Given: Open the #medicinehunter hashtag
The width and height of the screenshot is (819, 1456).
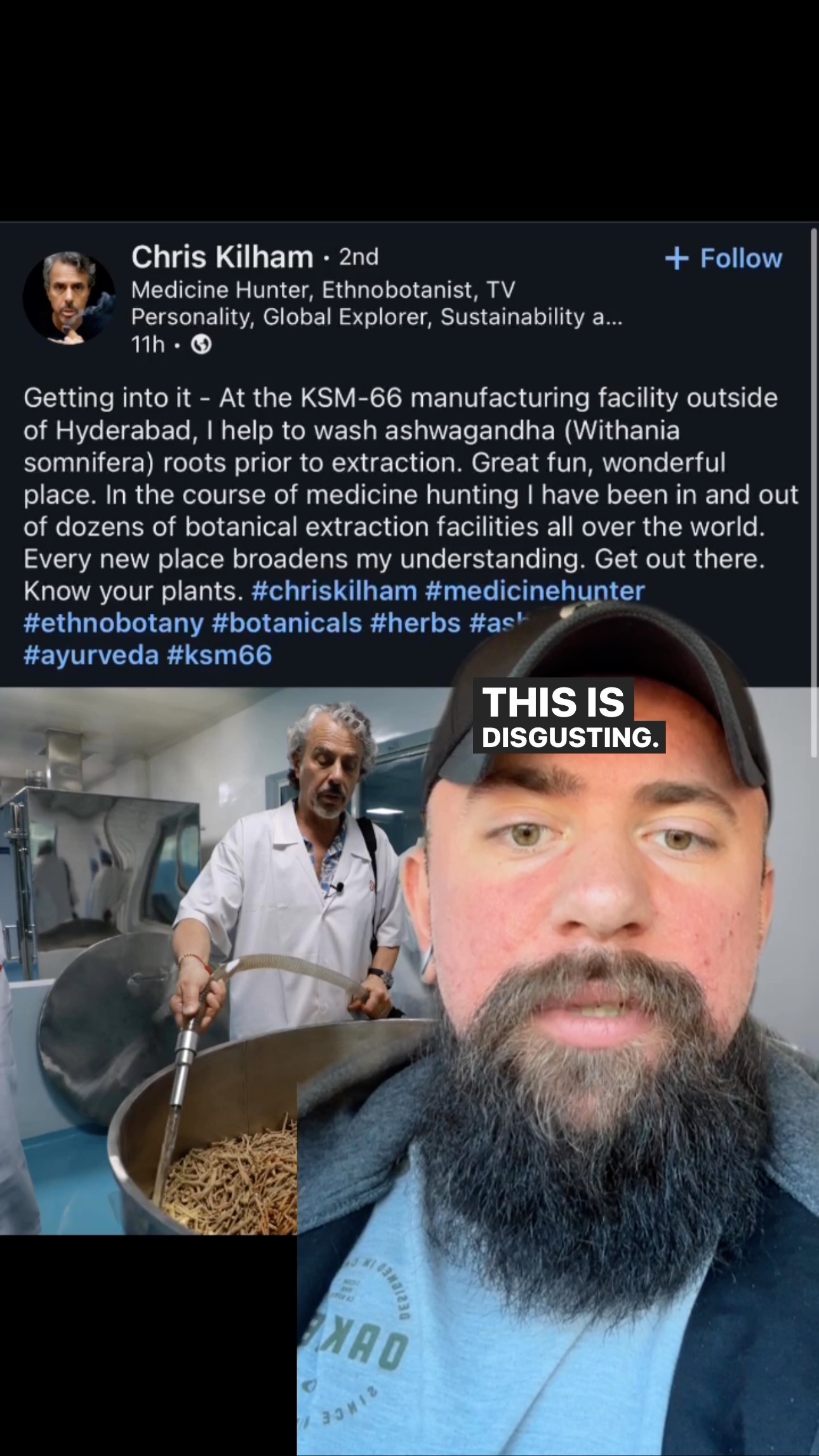Looking at the screenshot, I should click(x=535, y=591).
